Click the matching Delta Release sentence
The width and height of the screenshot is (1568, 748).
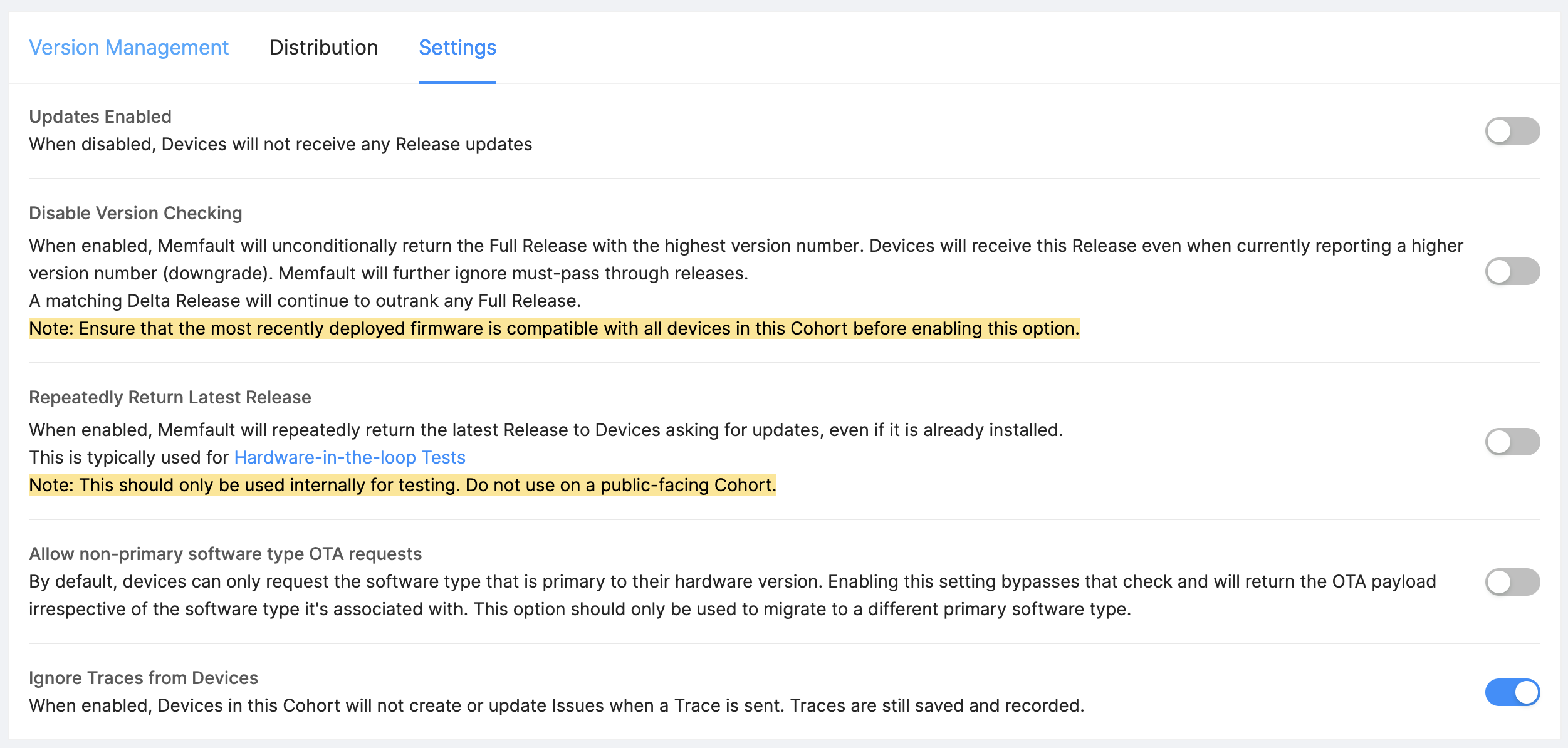[x=305, y=301]
